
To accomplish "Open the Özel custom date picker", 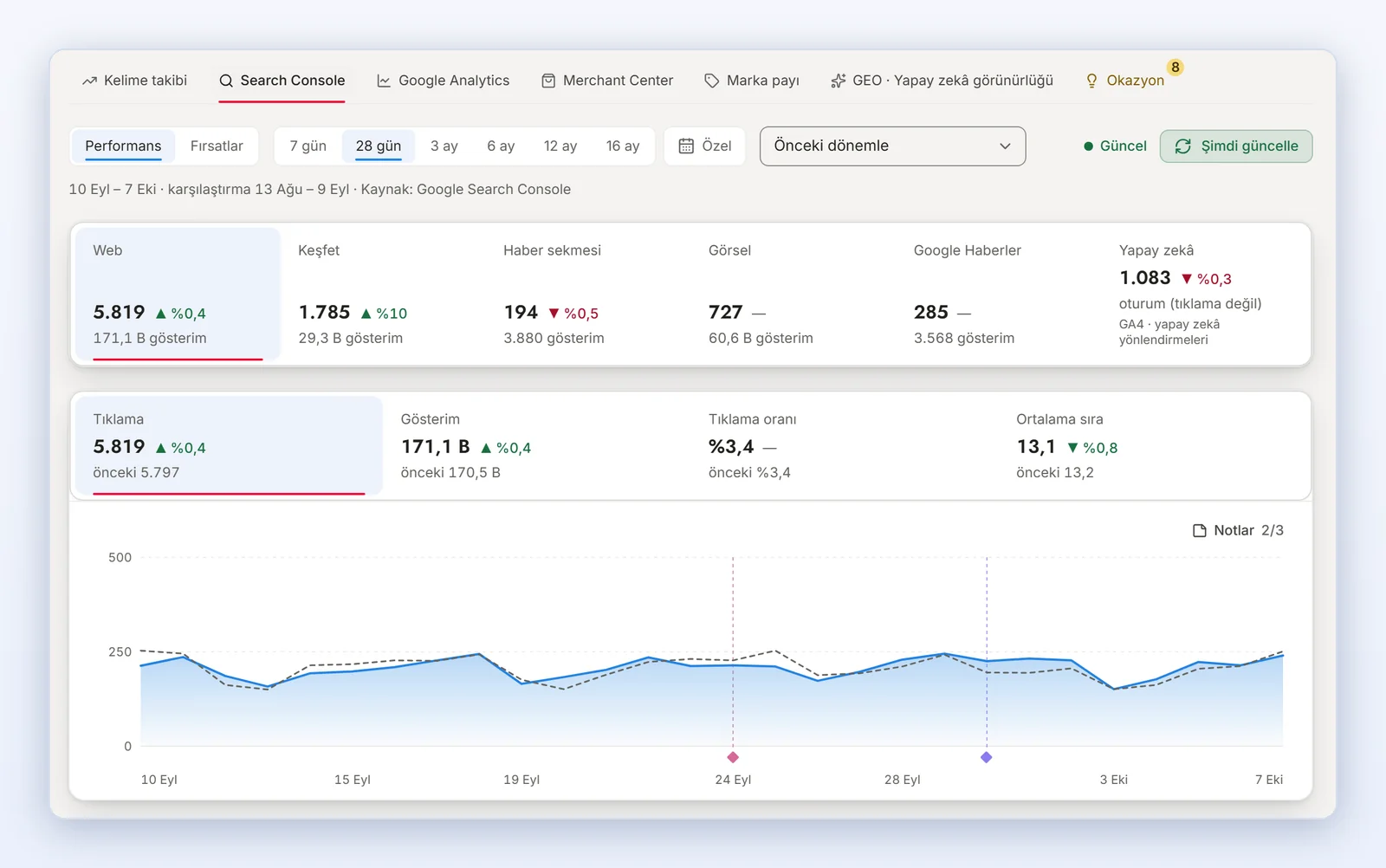I will tap(705, 146).
